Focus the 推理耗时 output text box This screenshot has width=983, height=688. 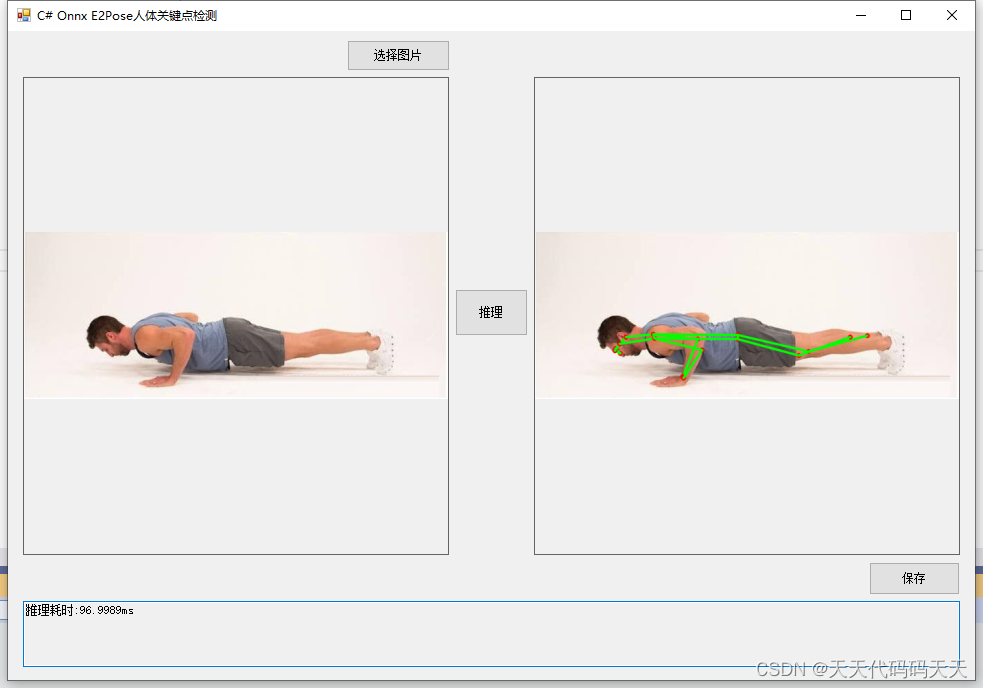click(x=491, y=633)
